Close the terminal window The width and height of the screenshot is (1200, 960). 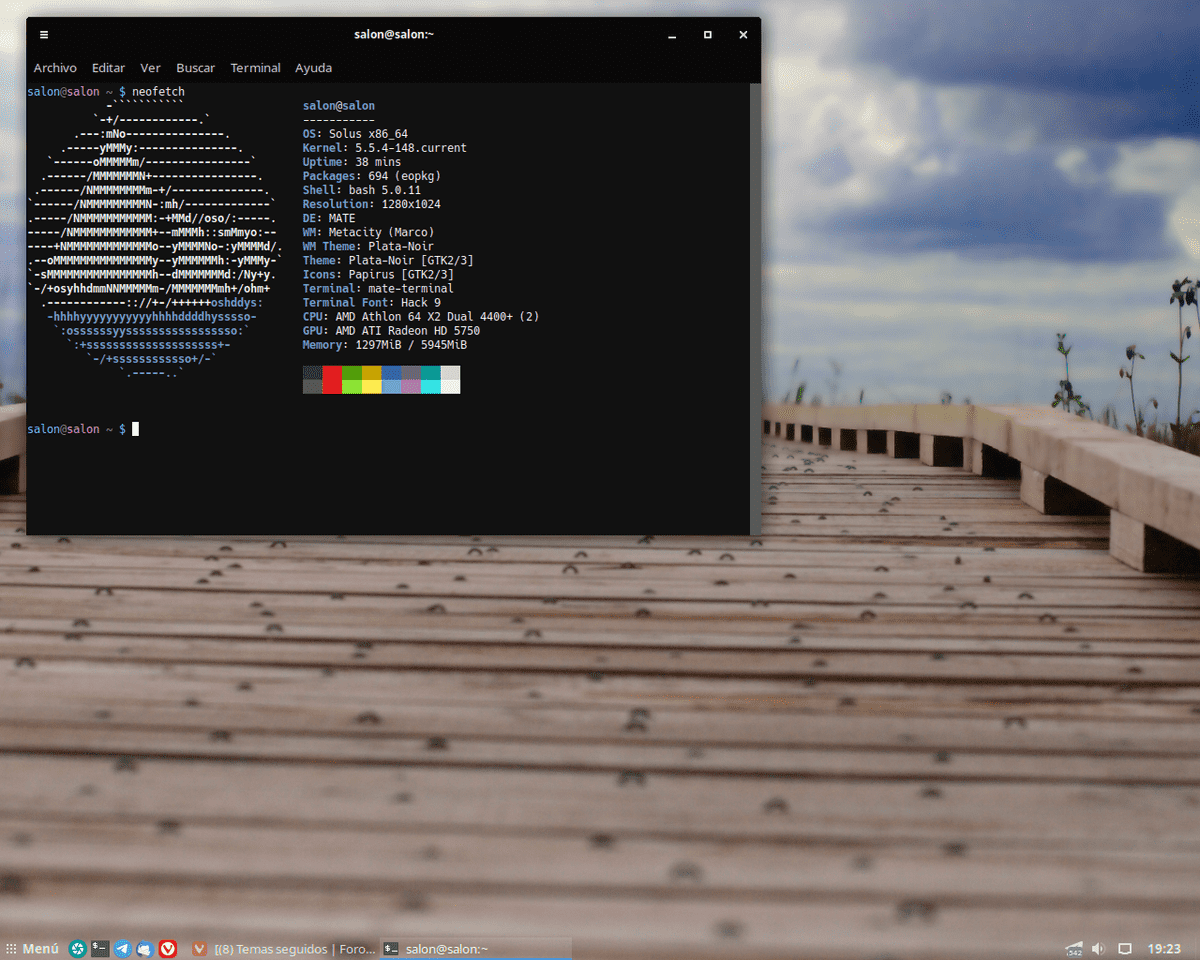click(x=743, y=35)
